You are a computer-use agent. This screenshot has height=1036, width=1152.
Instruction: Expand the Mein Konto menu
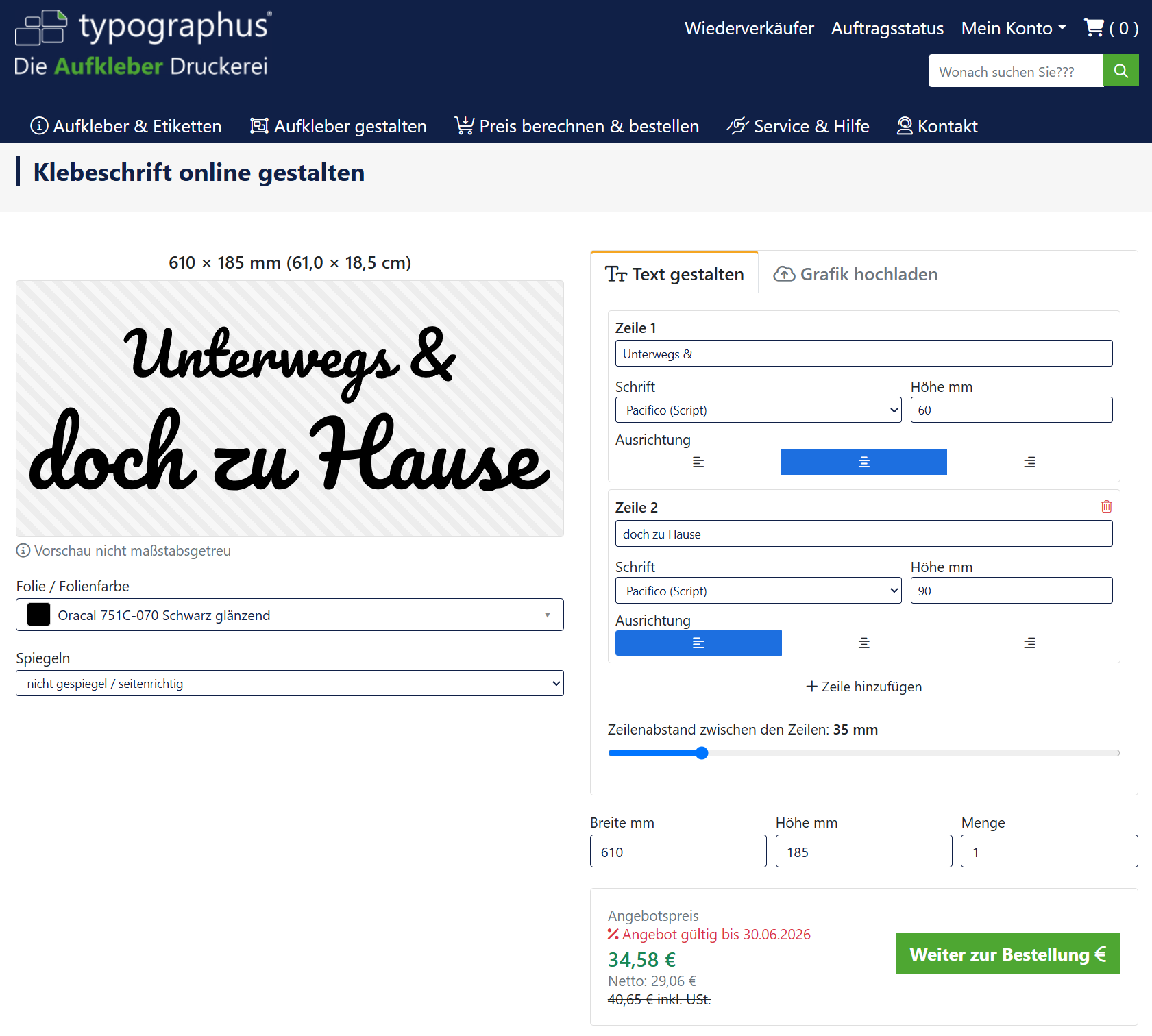tap(1014, 28)
